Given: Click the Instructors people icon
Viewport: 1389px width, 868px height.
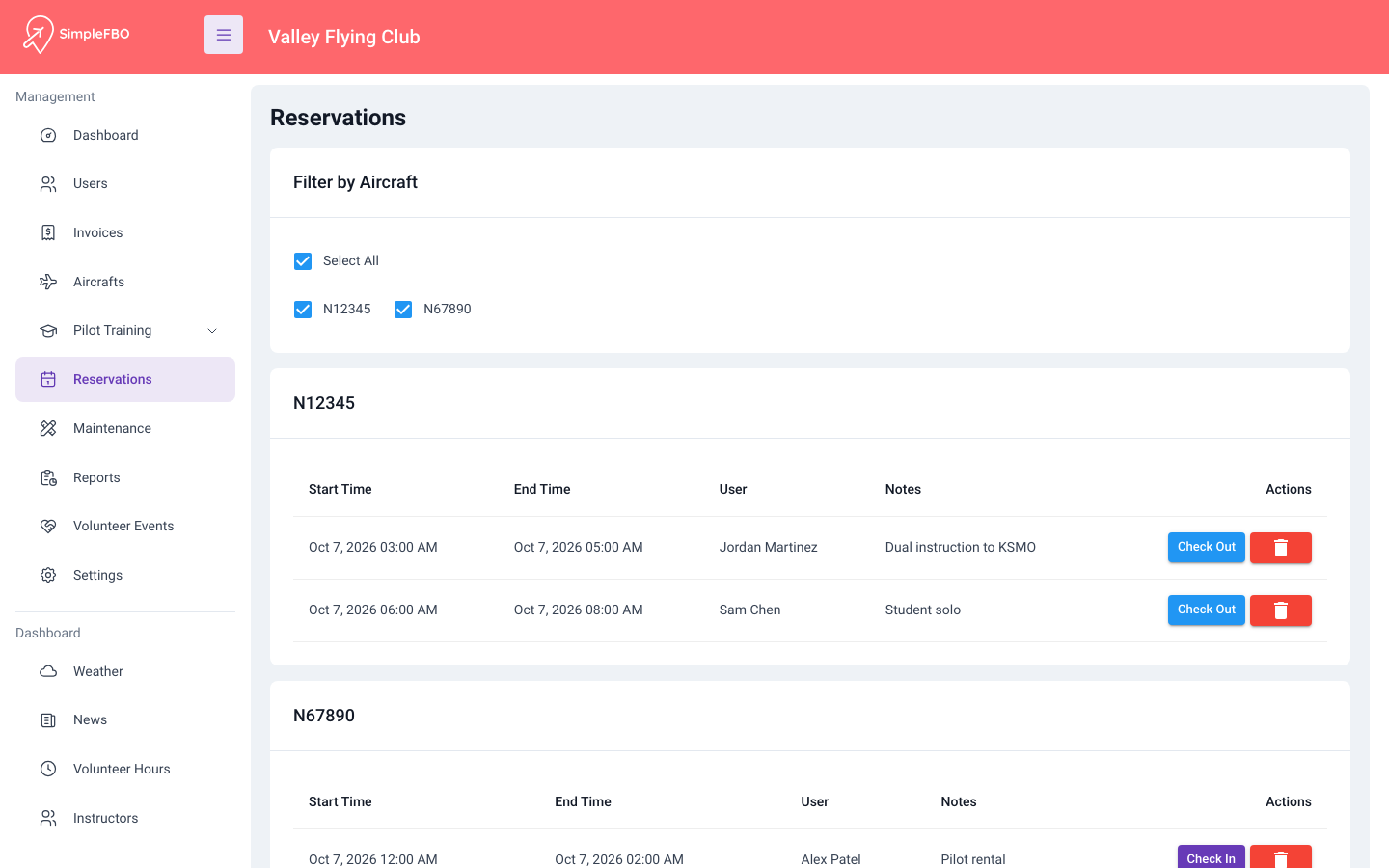Looking at the screenshot, I should click(48, 818).
